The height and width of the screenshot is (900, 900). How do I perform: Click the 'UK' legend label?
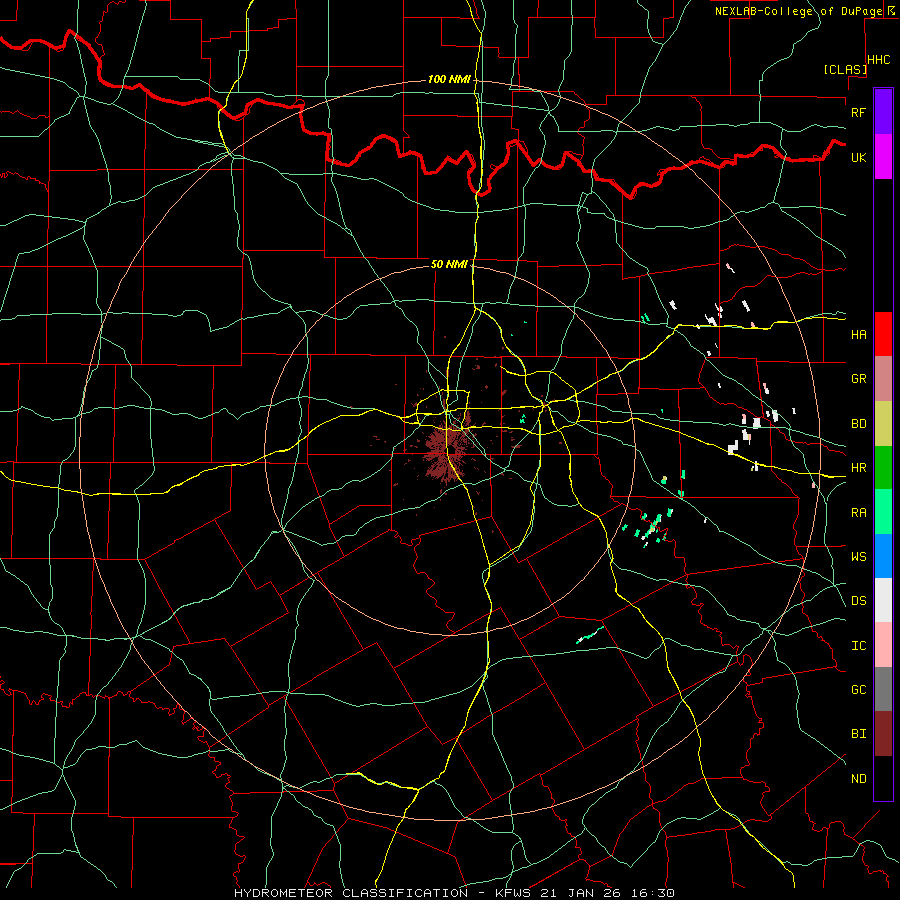click(x=858, y=157)
